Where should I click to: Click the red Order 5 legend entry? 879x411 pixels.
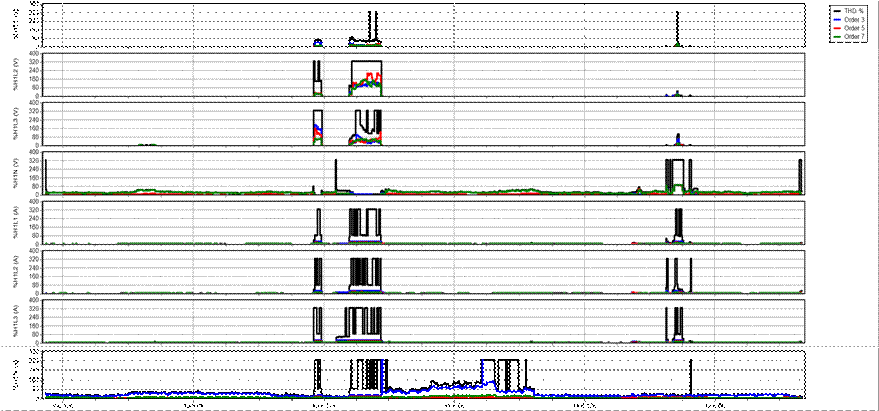tap(853, 28)
